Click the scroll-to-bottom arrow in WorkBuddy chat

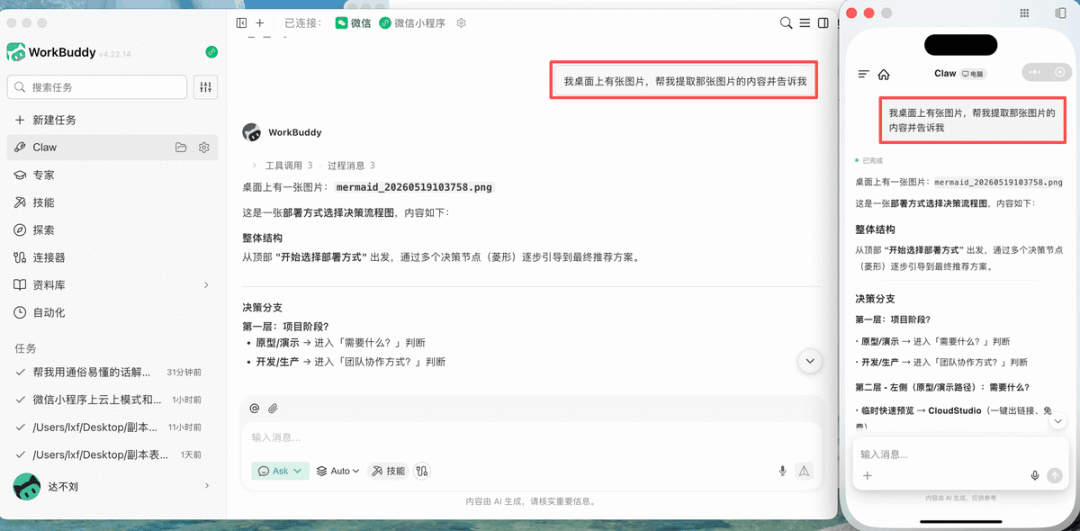pyautogui.click(x=809, y=362)
